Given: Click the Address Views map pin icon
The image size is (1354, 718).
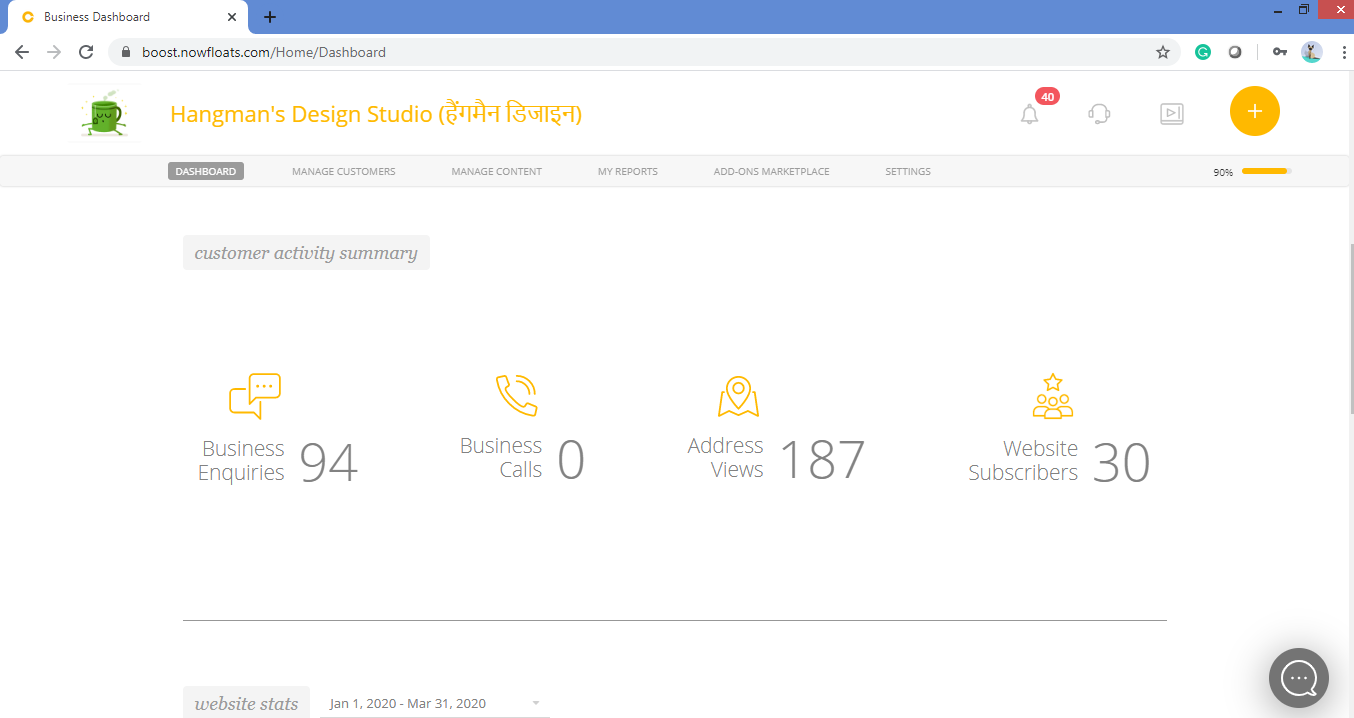Looking at the screenshot, I should pos(738,396).
